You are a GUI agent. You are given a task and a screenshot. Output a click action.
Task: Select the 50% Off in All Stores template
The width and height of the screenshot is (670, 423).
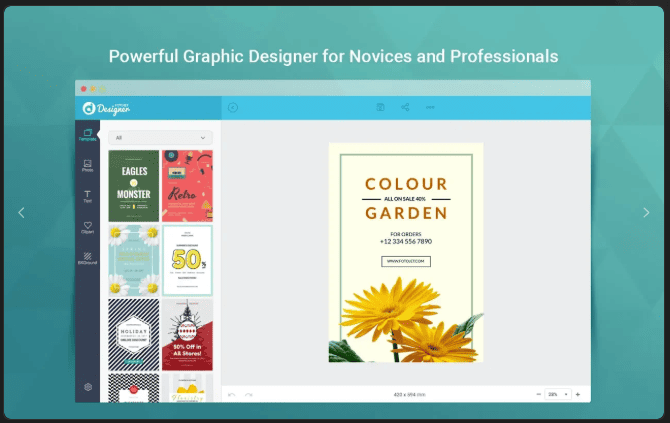click(187, 335)
